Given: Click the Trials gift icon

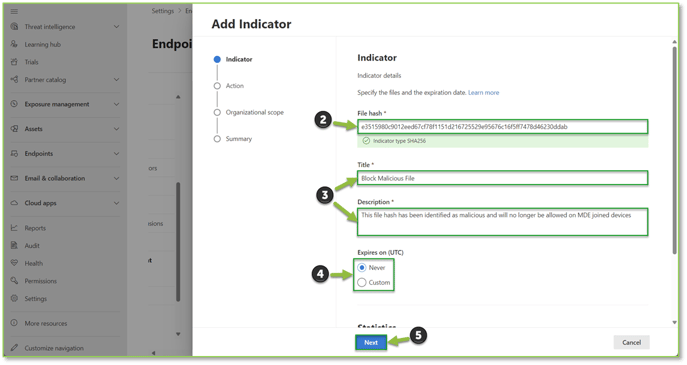Looking at the screenshot, I should pos(14,62).
